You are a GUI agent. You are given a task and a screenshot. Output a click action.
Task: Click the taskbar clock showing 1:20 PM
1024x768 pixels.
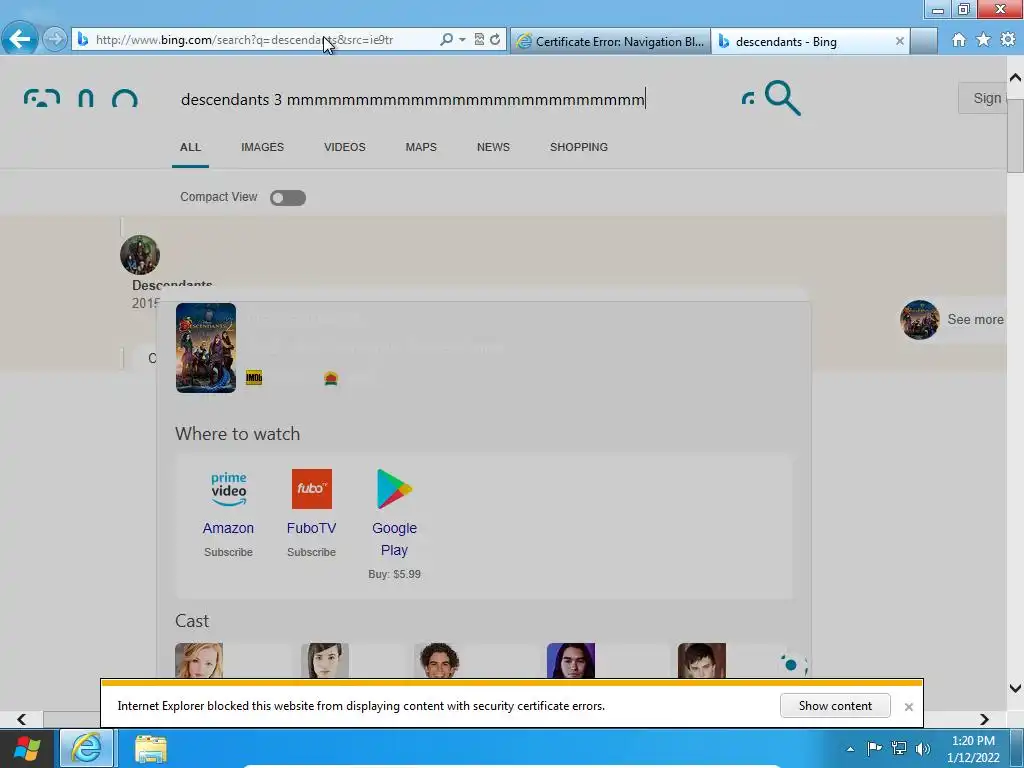(x=973, y=748)
